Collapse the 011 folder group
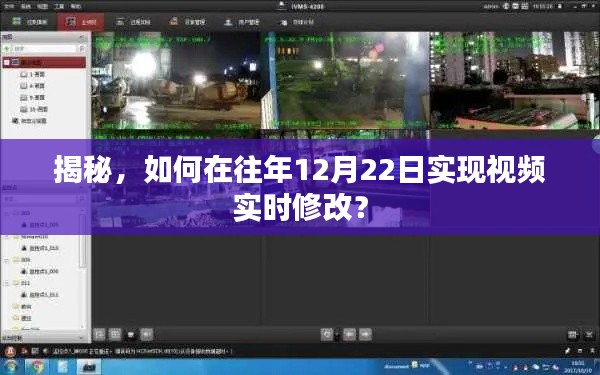 [x=7, y=283]
